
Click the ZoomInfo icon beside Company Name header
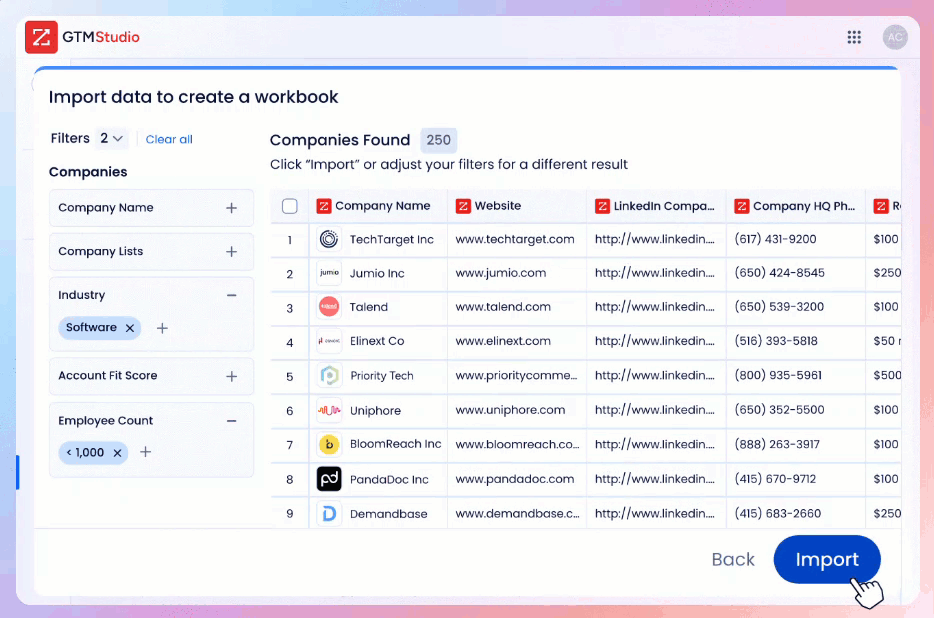click(x=323, y=206)
